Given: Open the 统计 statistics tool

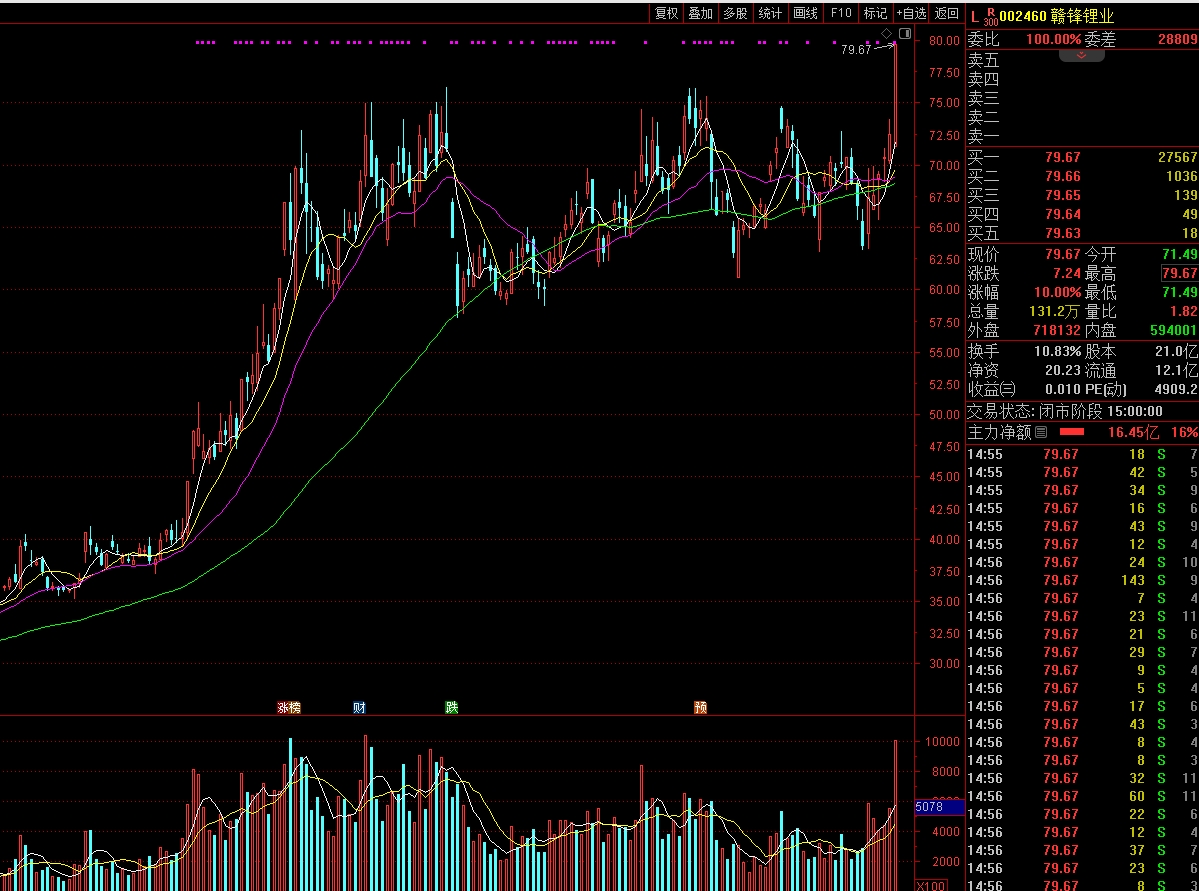Looking at the screenshot, I should [770, 13].
